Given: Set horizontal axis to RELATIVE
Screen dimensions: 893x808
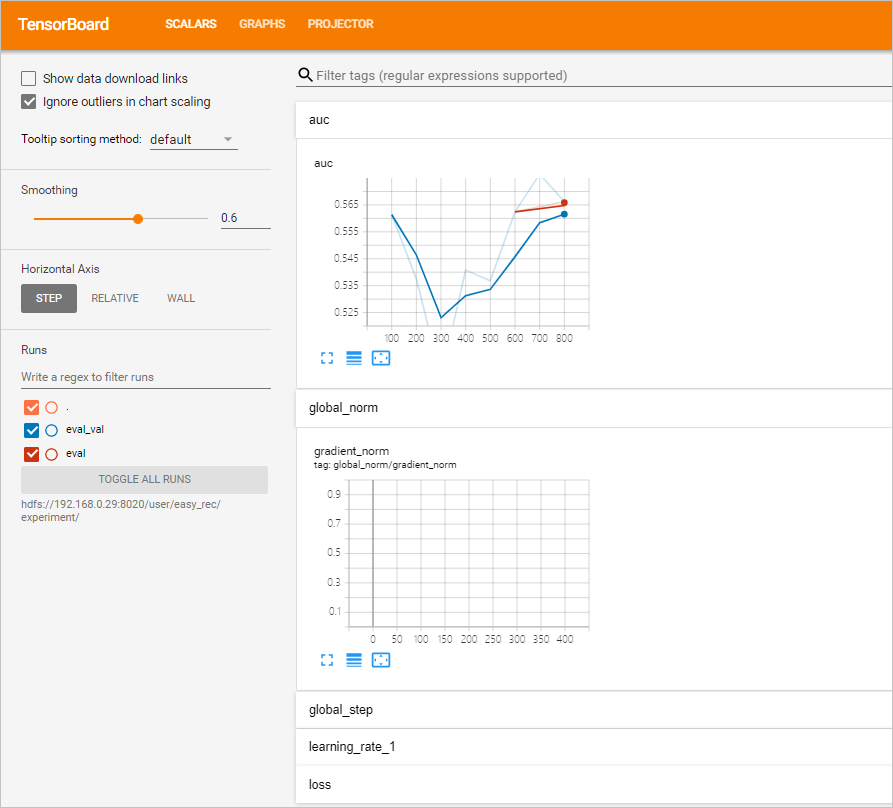Looking at the screenshot, I should coord(115,298).
